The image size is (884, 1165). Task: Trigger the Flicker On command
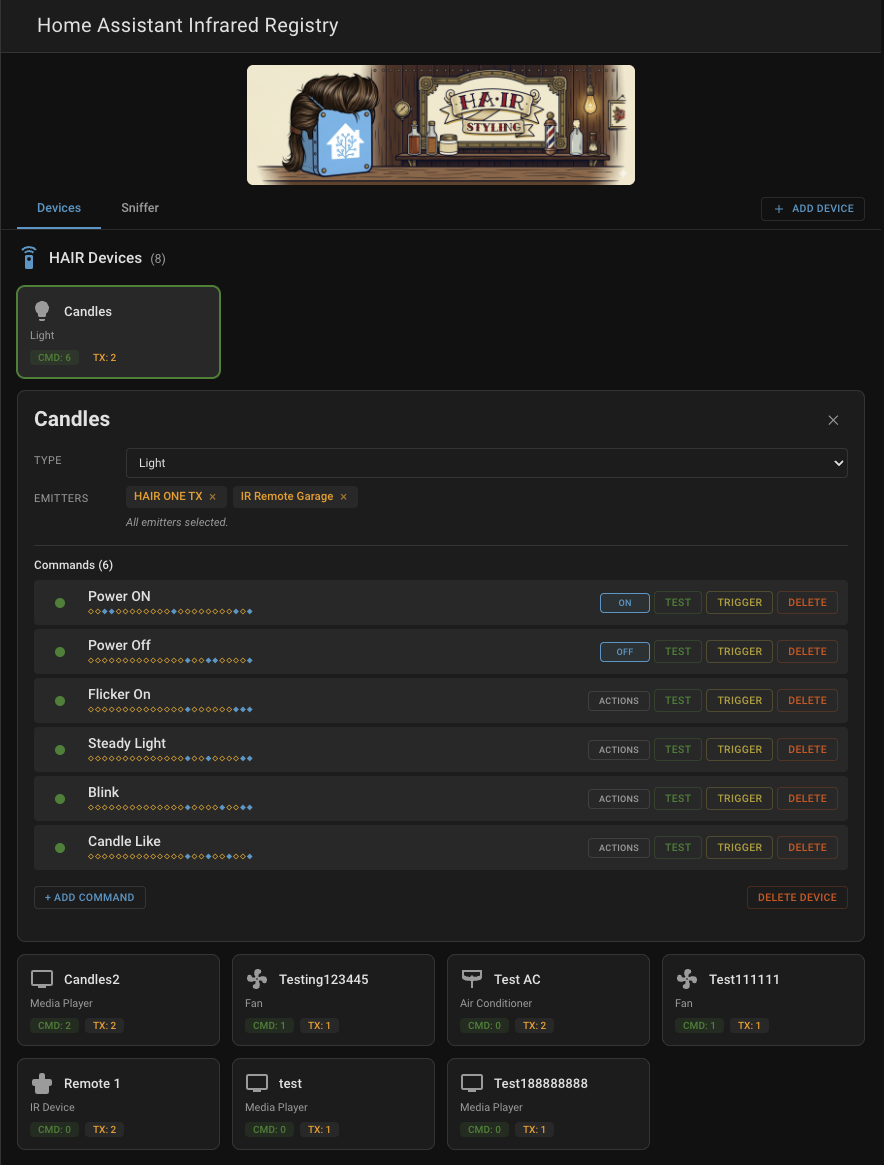coord(739,701)
